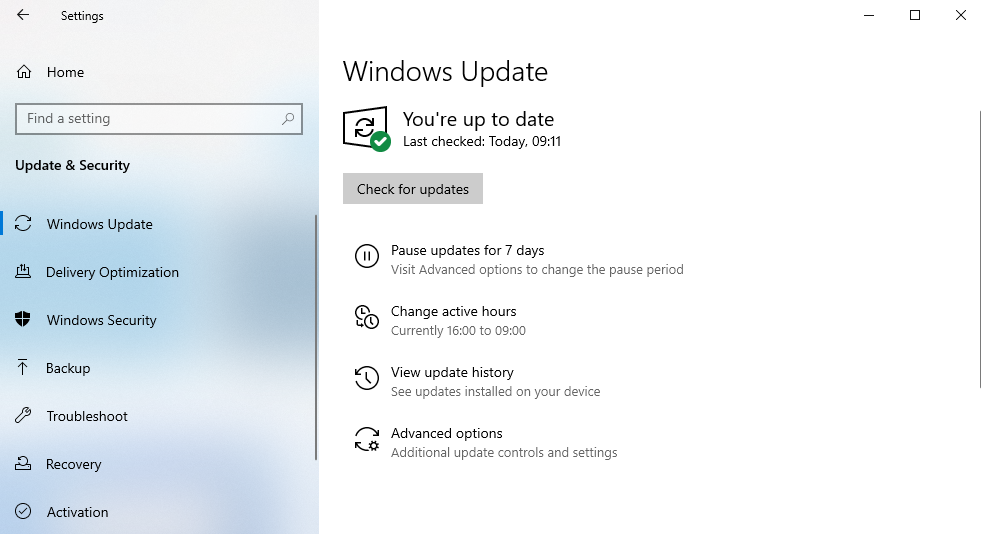Click the back arrow in Settings header
Viewport: 981px width, 534px height.
[x=23, y=16]
